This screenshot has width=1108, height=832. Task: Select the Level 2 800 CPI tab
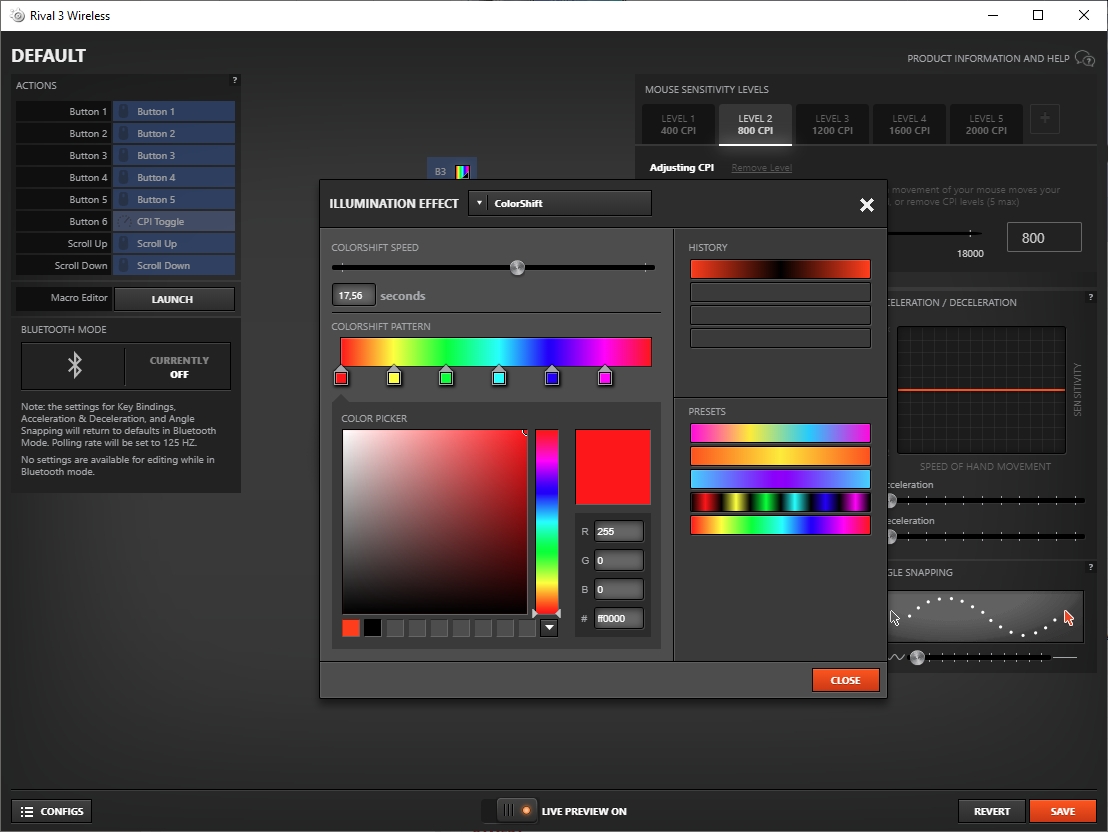[x=755, y=124]
